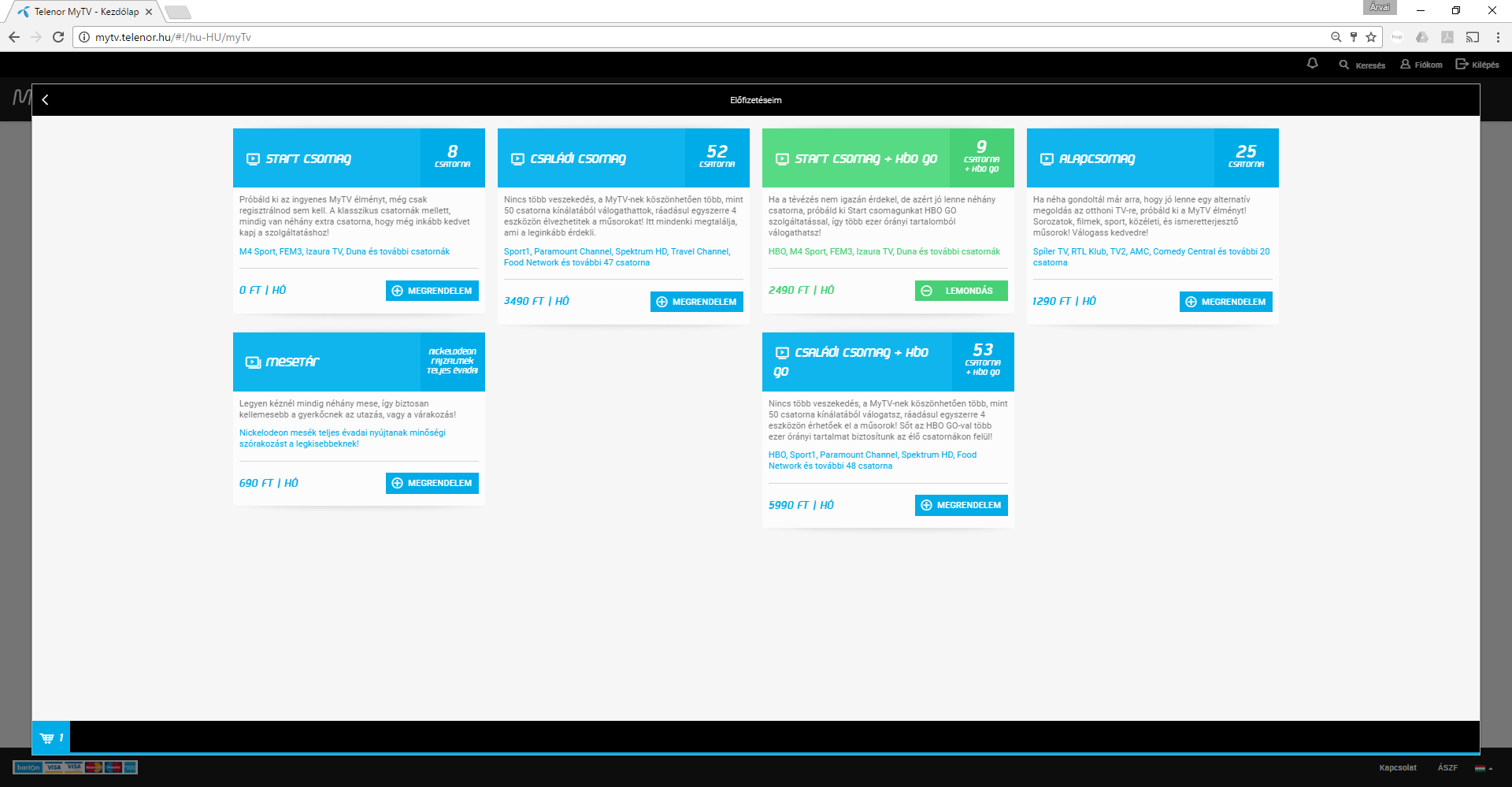Open Családi csomag + HBO GO channel list link
The height and width of the screenshot is (787, 1512).
(873, 461)
